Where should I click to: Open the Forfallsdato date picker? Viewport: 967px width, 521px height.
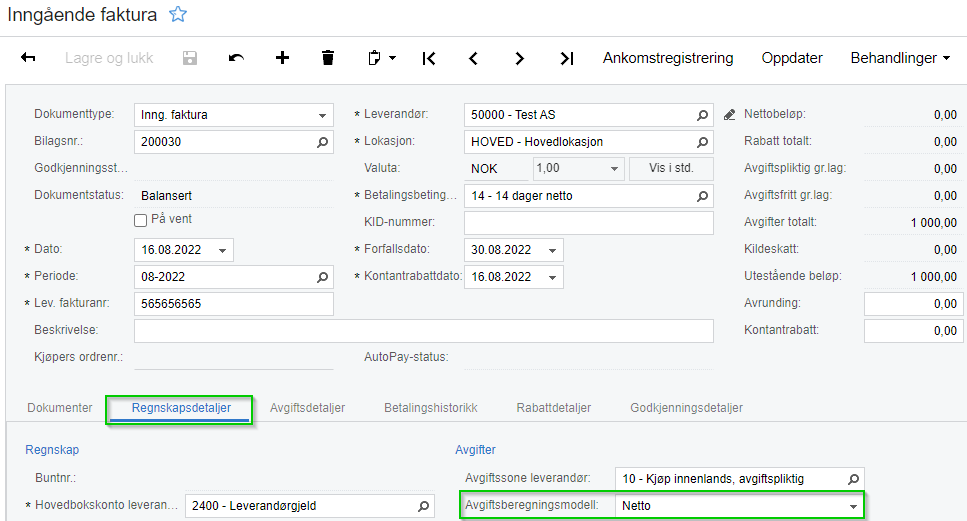[553, 250]
